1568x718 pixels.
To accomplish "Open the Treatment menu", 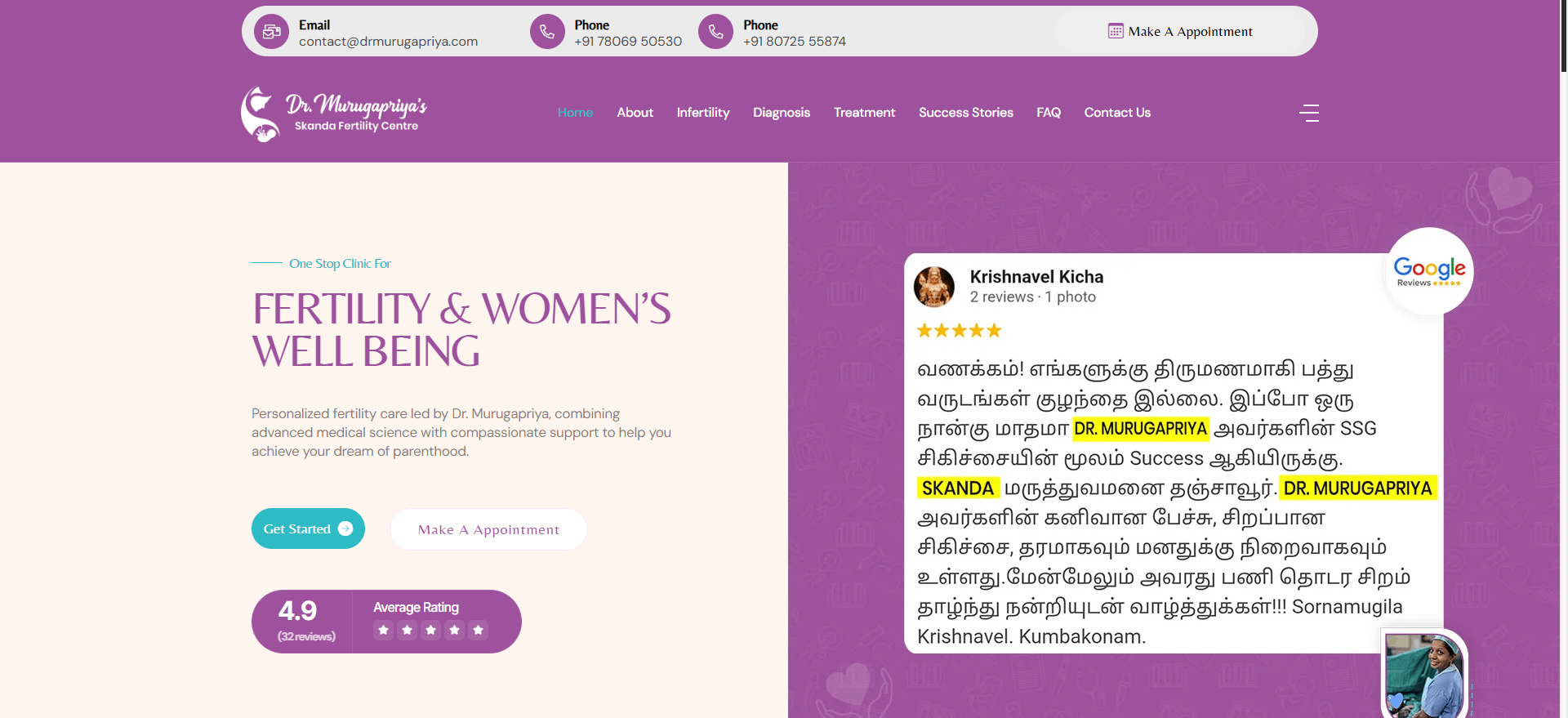I will (x=864, y=113).
